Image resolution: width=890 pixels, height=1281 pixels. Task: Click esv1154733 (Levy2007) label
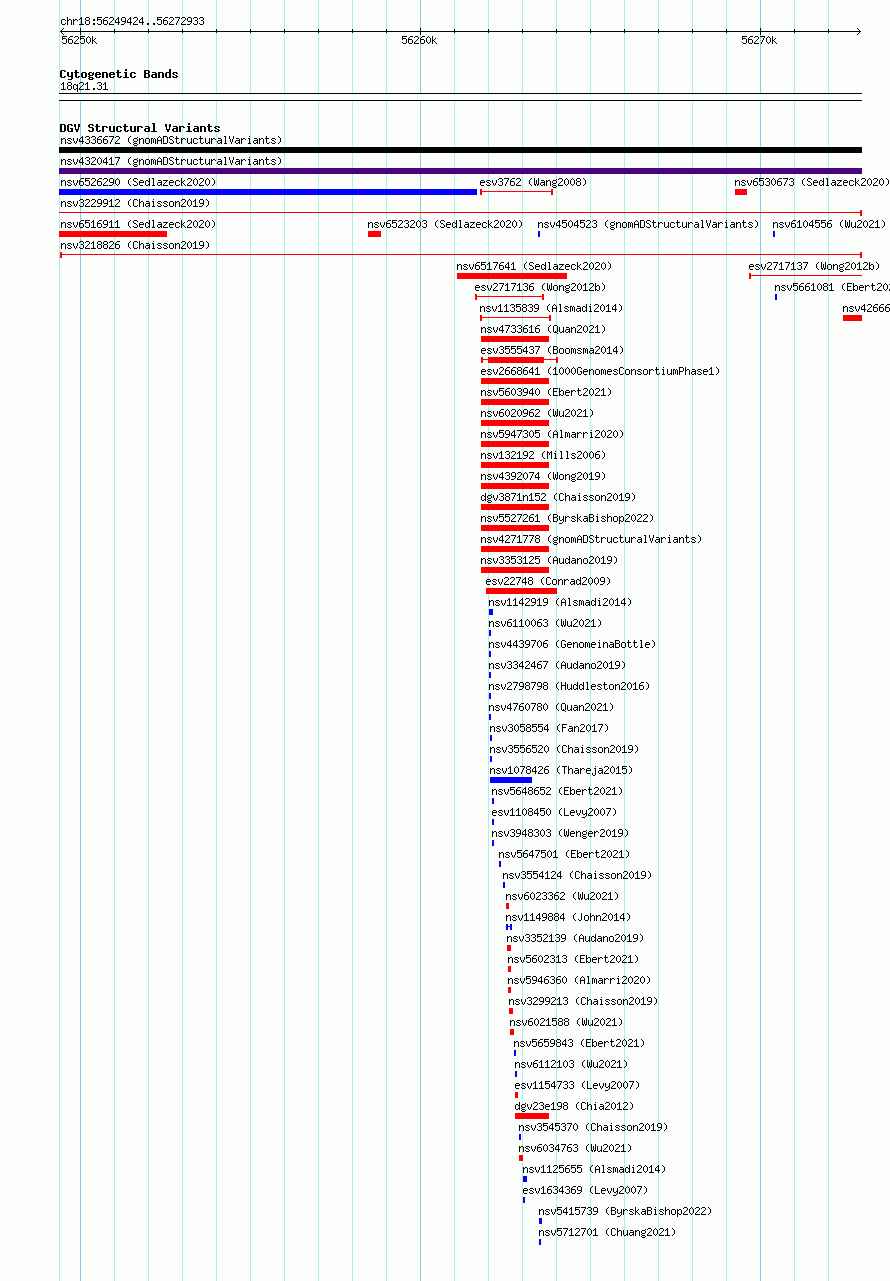click(x=578, y=1085)
